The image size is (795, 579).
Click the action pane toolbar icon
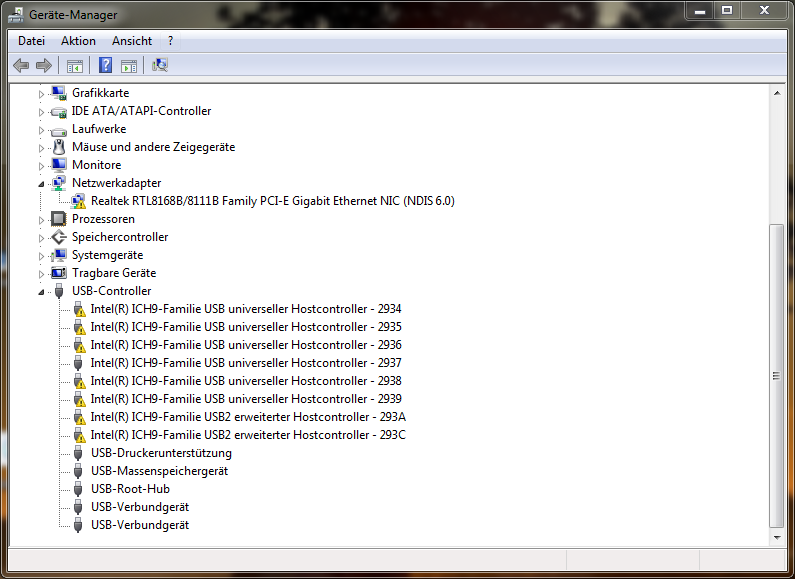[x=129, y=65]
